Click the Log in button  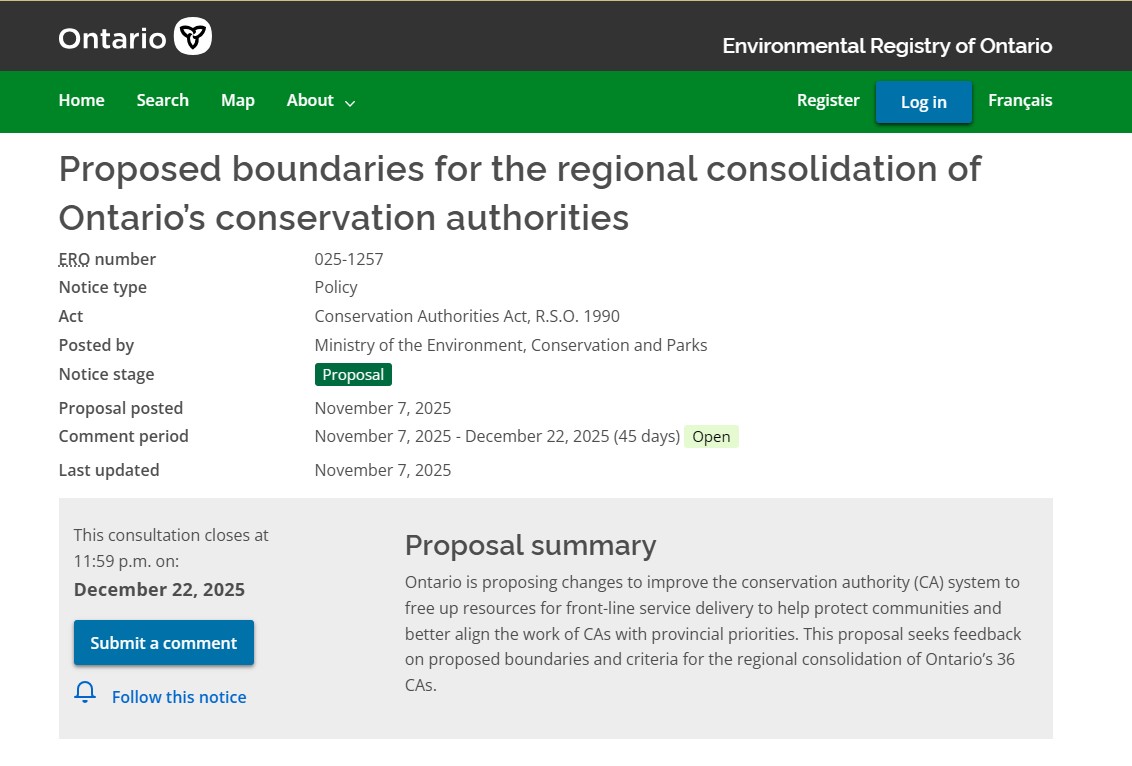pos(923,103)
